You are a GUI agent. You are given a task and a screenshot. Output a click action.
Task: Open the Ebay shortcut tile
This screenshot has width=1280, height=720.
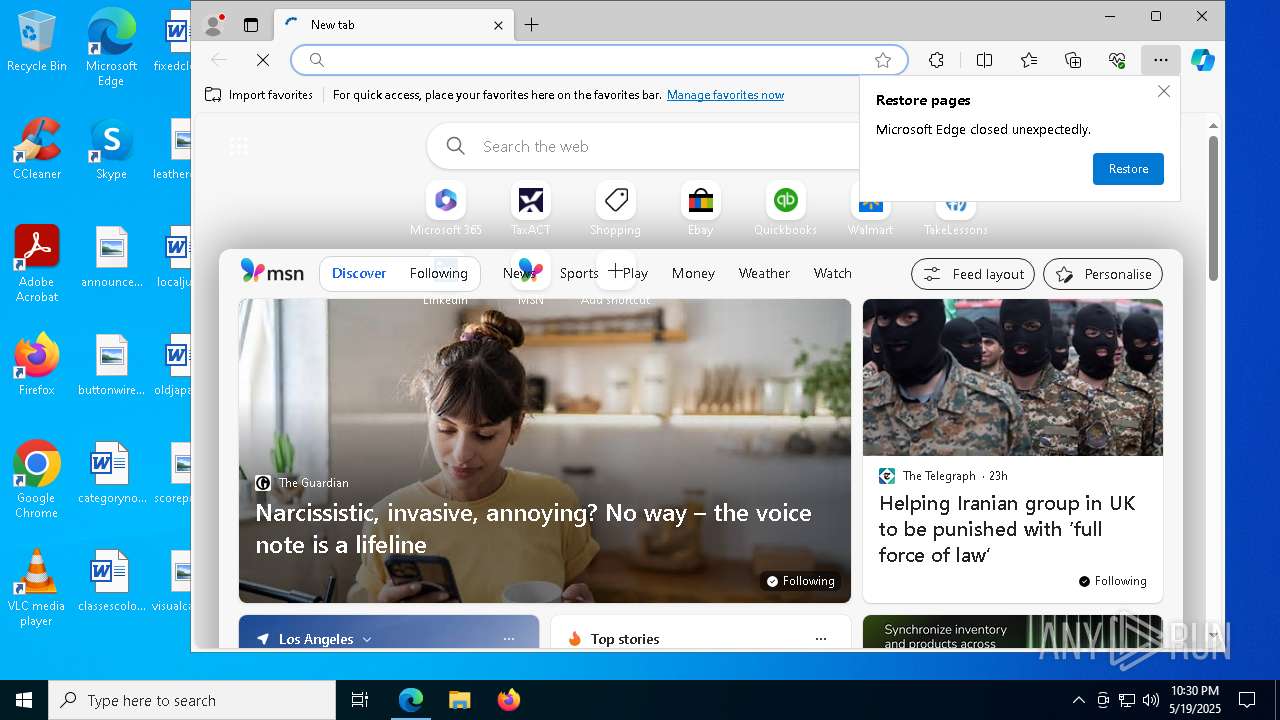pos(701,210)
